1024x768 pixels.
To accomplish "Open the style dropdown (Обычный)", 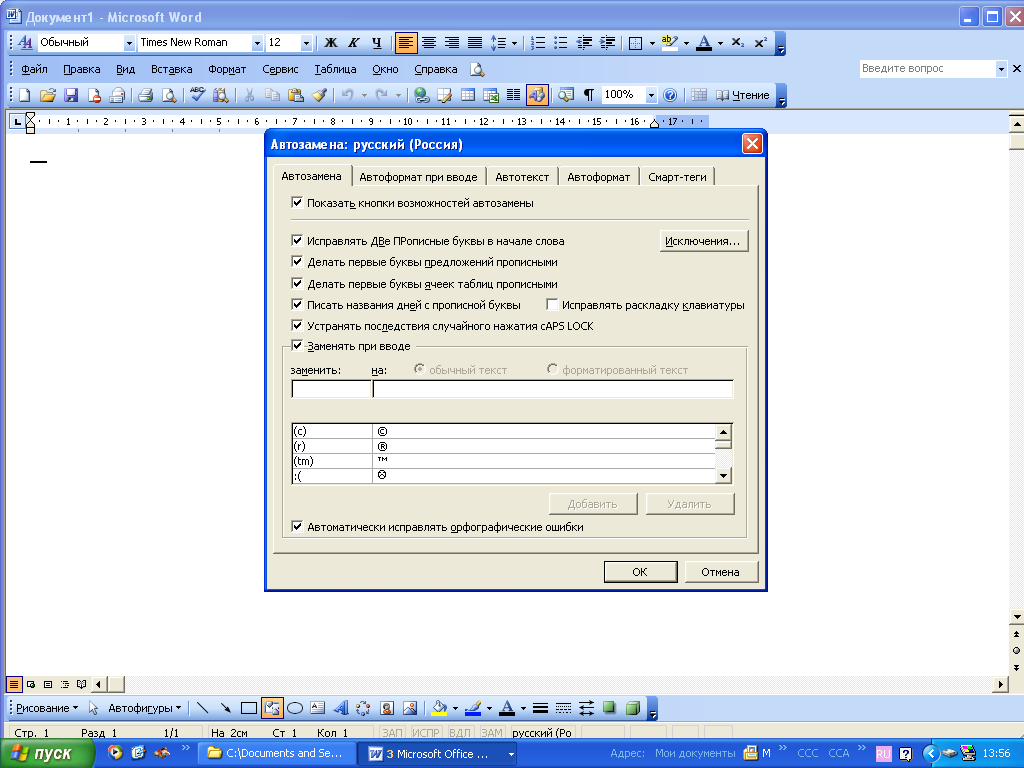I will pos(129,43).
